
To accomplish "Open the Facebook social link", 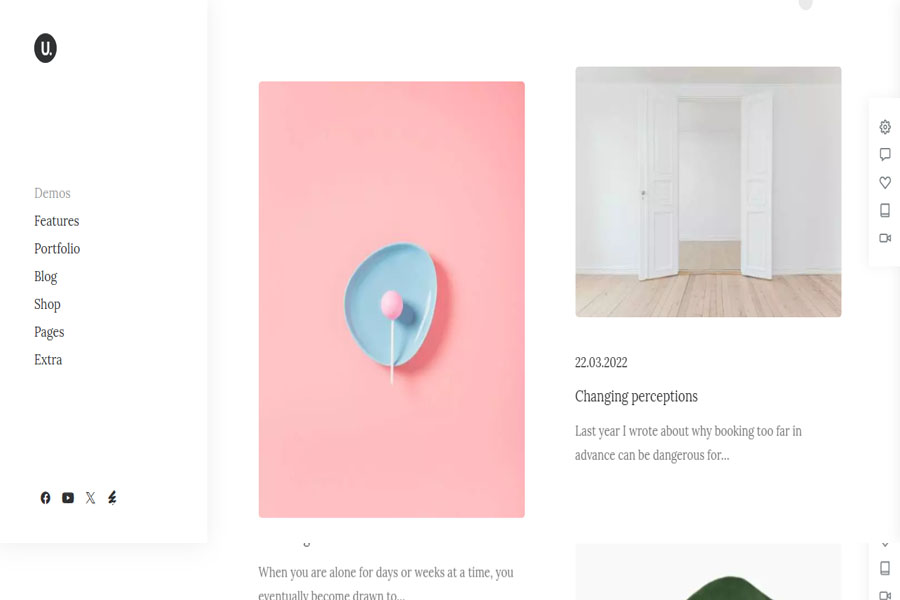I will [45, 498].
